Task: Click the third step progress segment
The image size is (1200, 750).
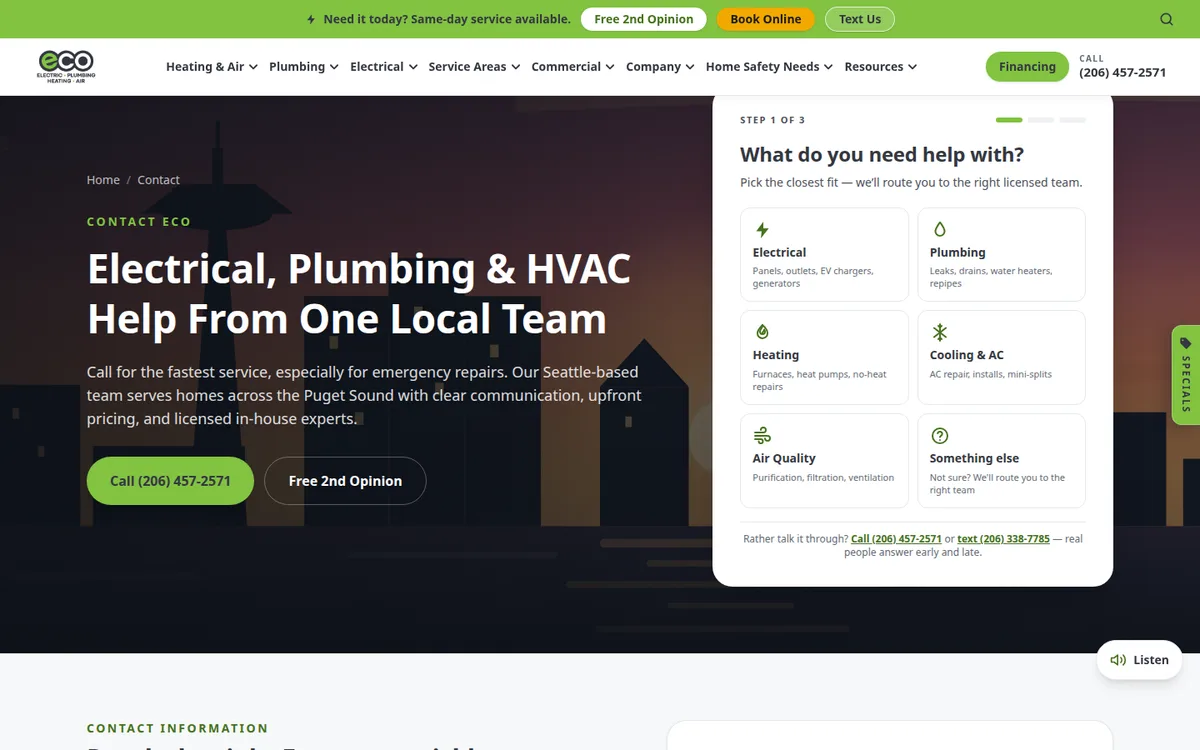Action: coord(1073,120)
